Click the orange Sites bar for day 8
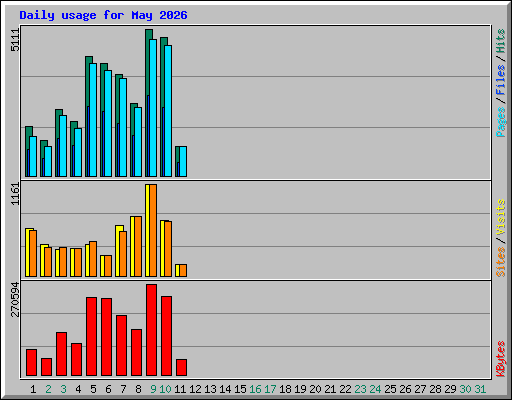The width and height of the screenshot is (512, 400). point(138,246)
